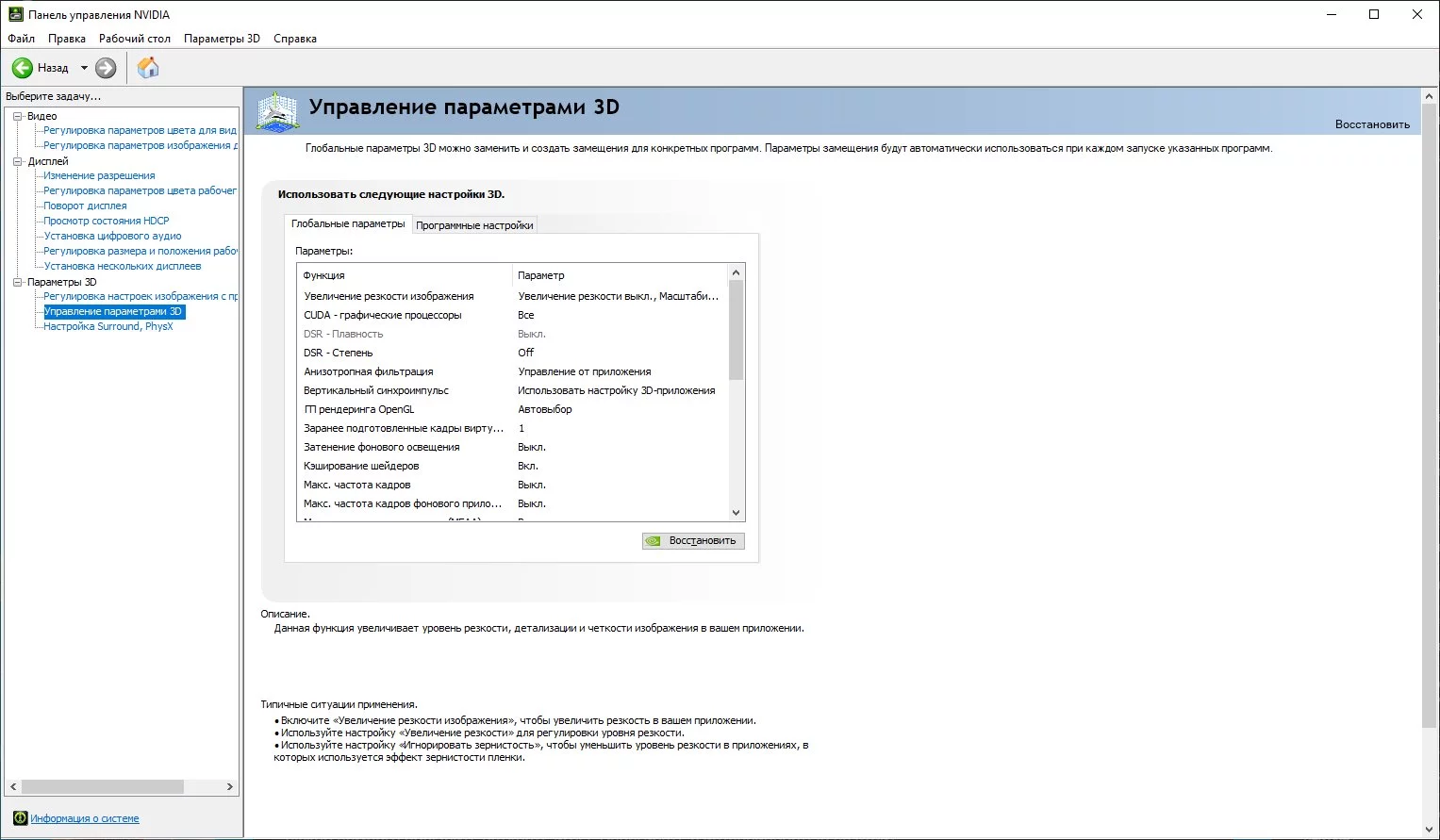Click the Восстановить button below settings list
Screen dimensions: 1440x840
coord(693,541)
